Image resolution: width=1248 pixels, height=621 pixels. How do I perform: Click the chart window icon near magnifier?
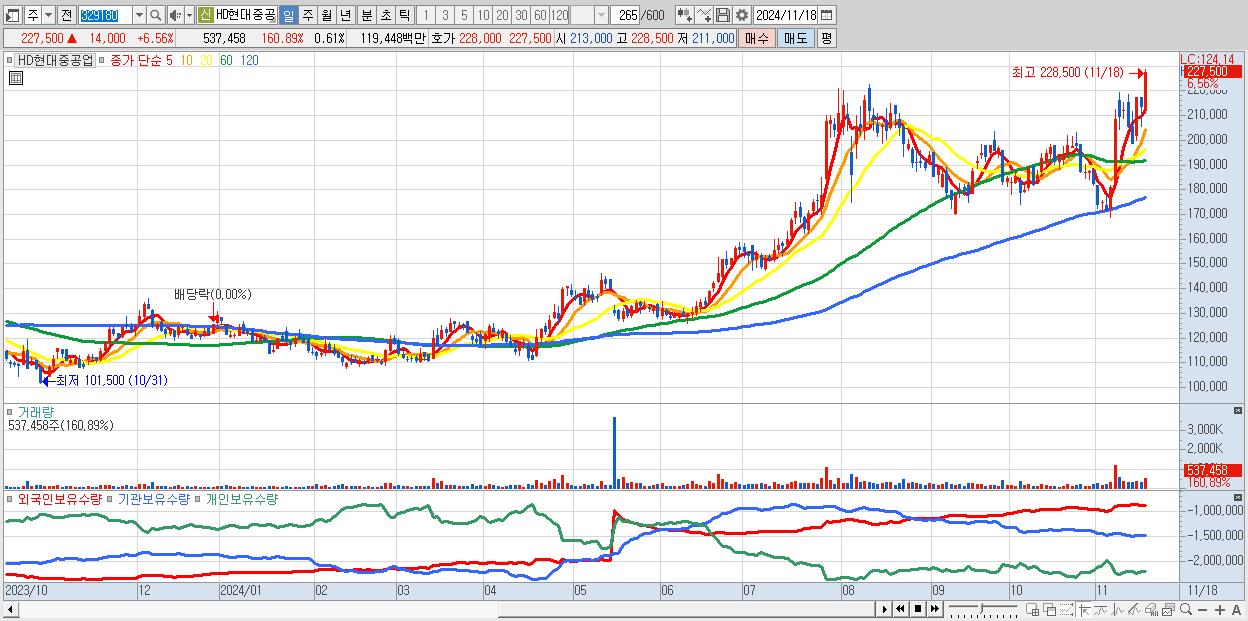click(x=1169, y=610)
